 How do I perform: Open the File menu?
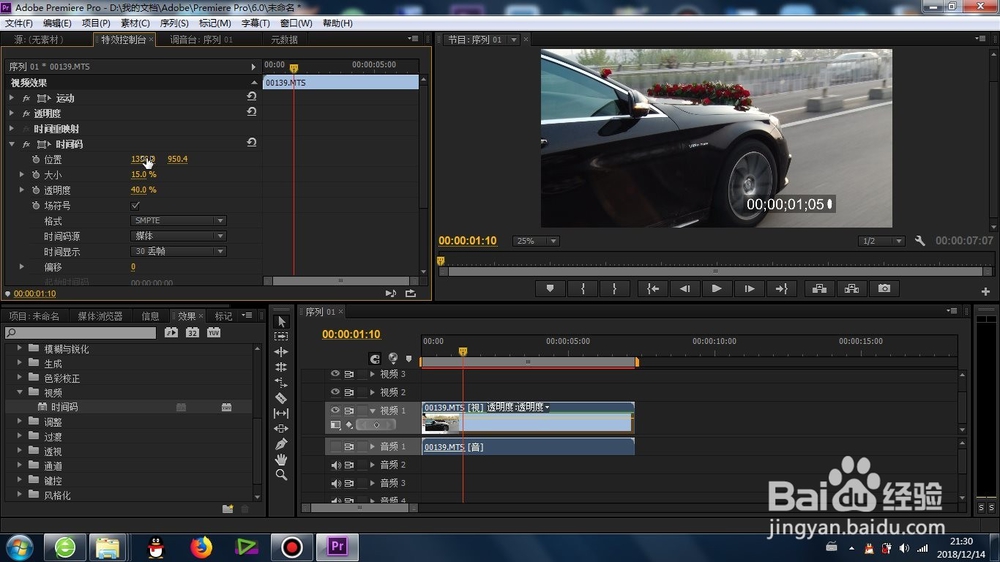tap(18, 23)
